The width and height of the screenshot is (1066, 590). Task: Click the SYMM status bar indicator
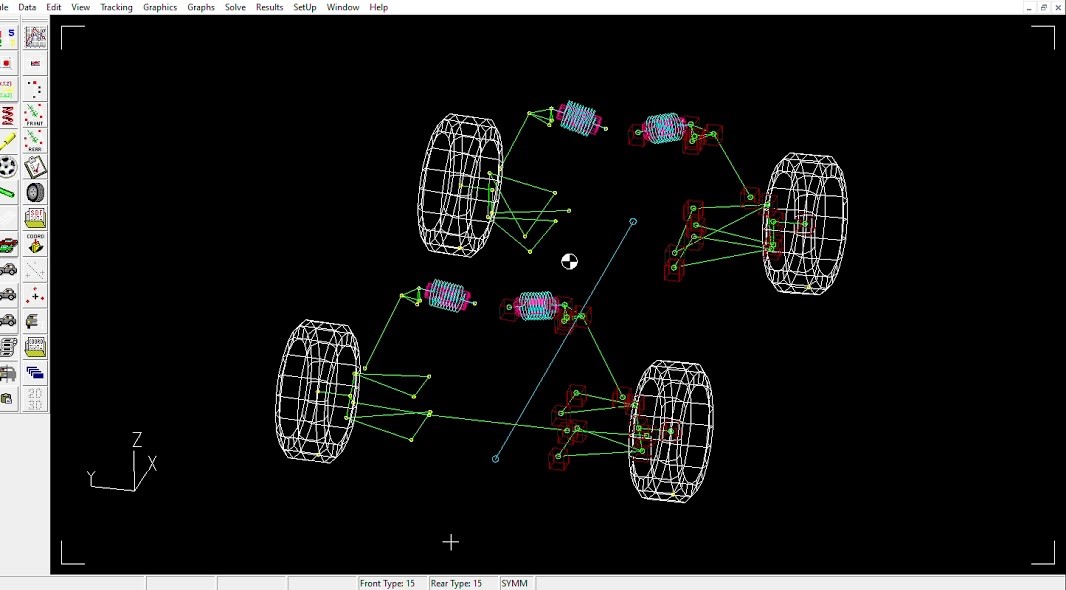click(x=515, y=583)
